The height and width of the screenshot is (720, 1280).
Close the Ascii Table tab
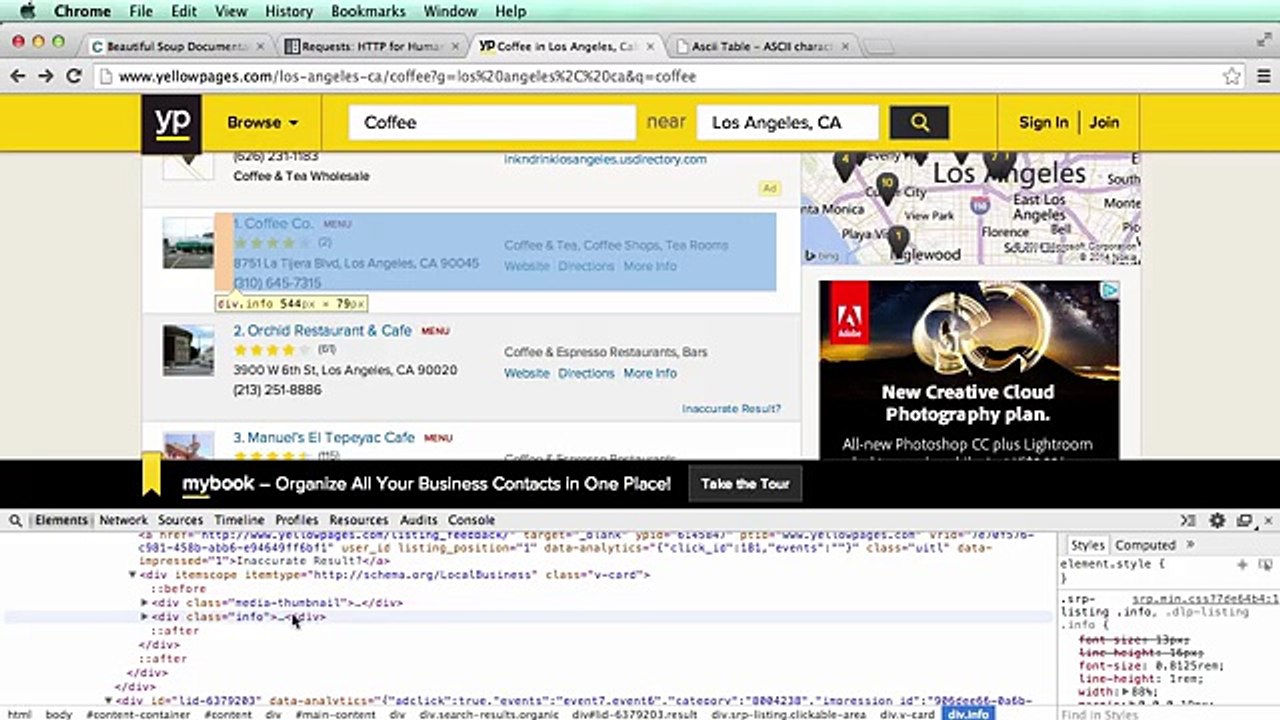(845, 46)
